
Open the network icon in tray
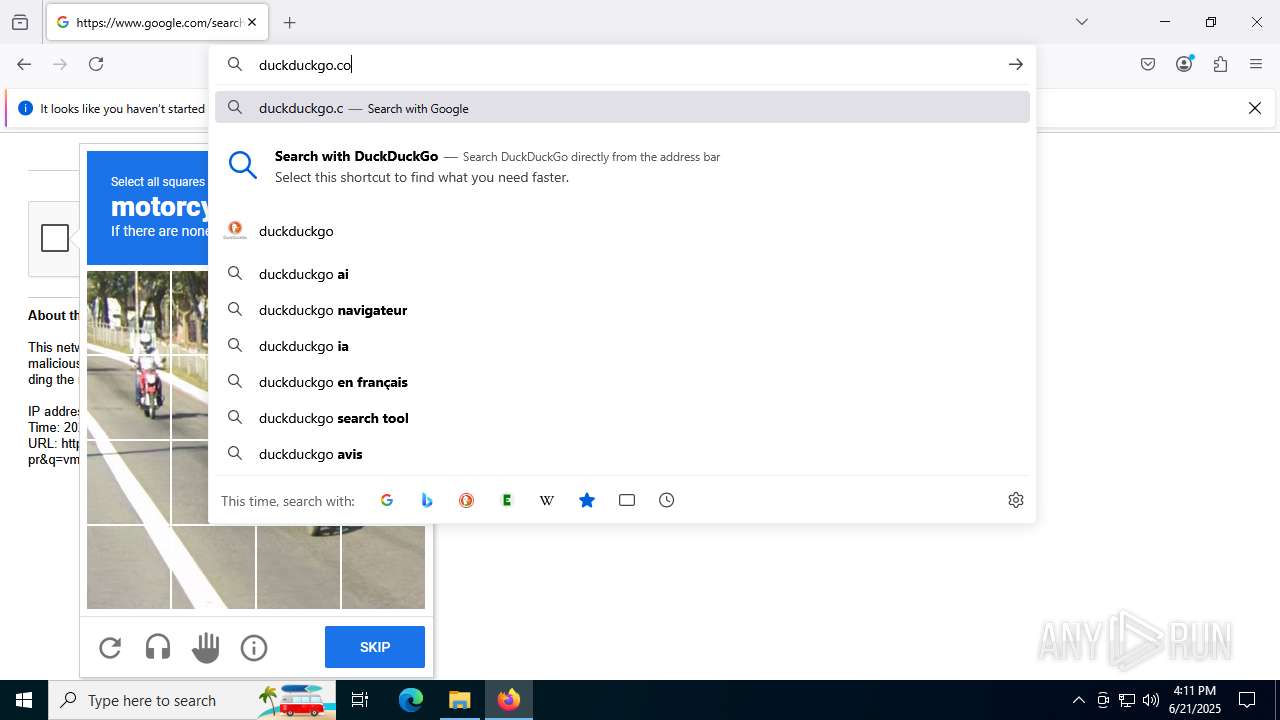point(1127,700)
